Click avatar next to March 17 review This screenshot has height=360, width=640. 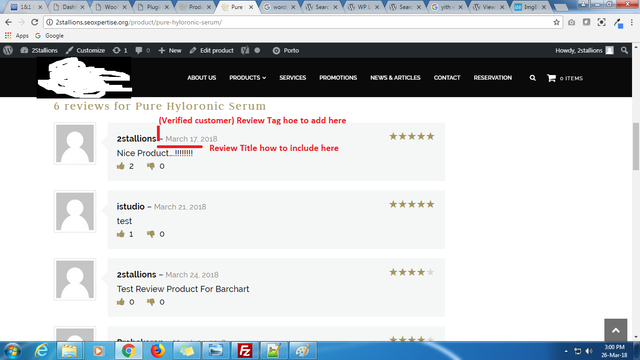tap(75, 143)
